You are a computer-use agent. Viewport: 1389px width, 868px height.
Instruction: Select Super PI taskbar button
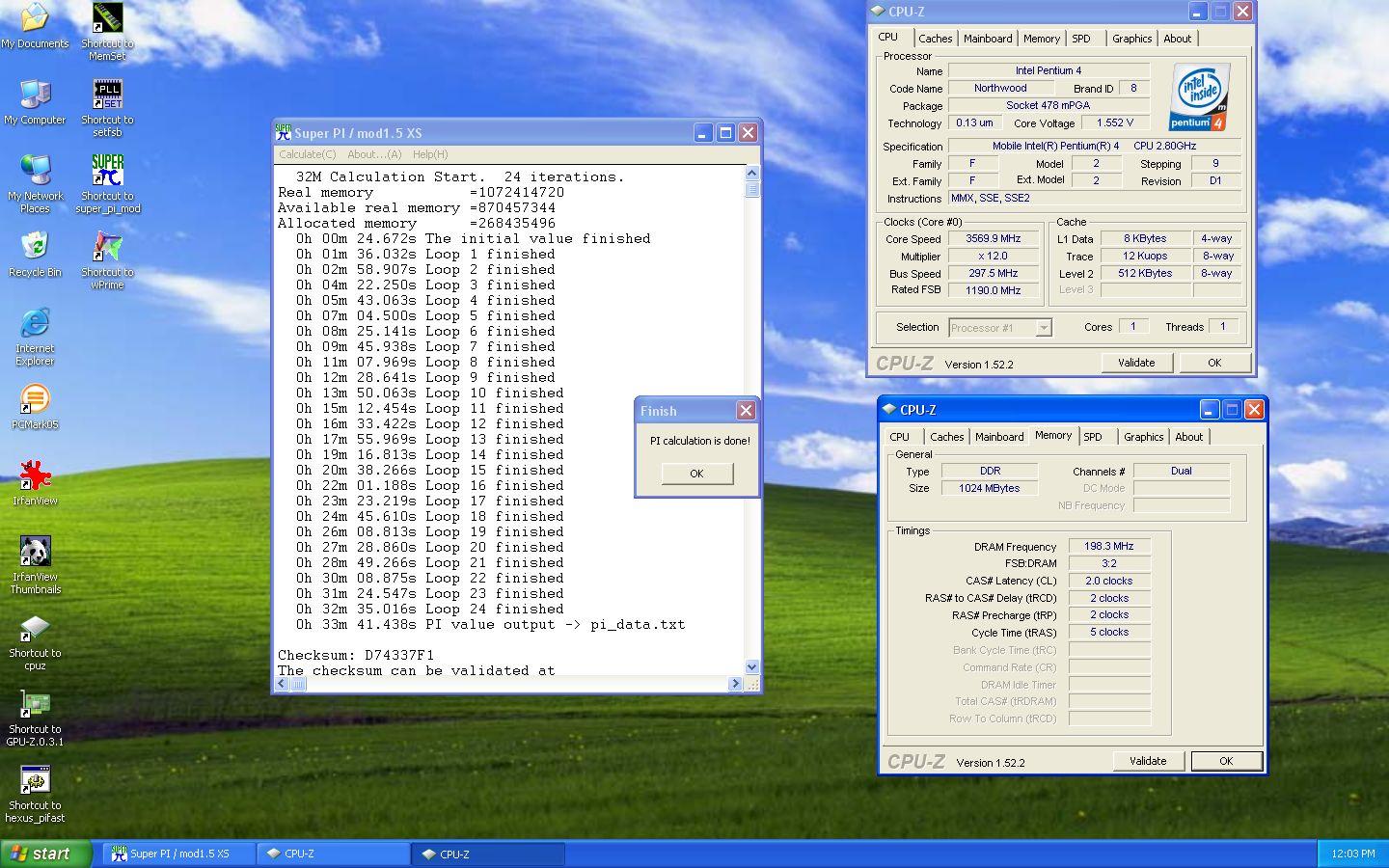178,854
